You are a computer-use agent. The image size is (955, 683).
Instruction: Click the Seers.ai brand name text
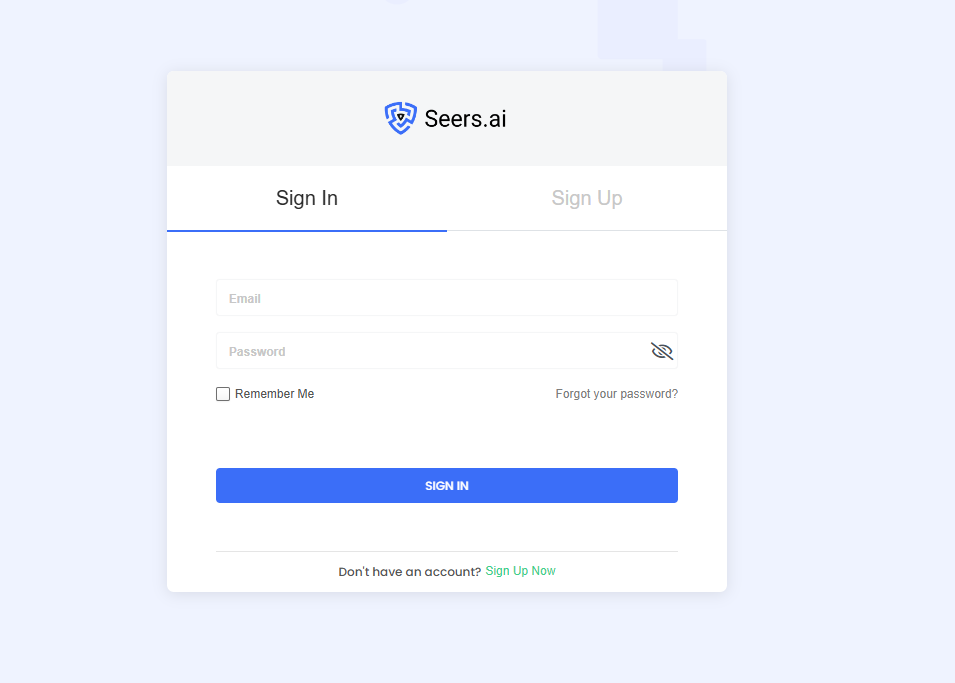(x=465, y=118)
